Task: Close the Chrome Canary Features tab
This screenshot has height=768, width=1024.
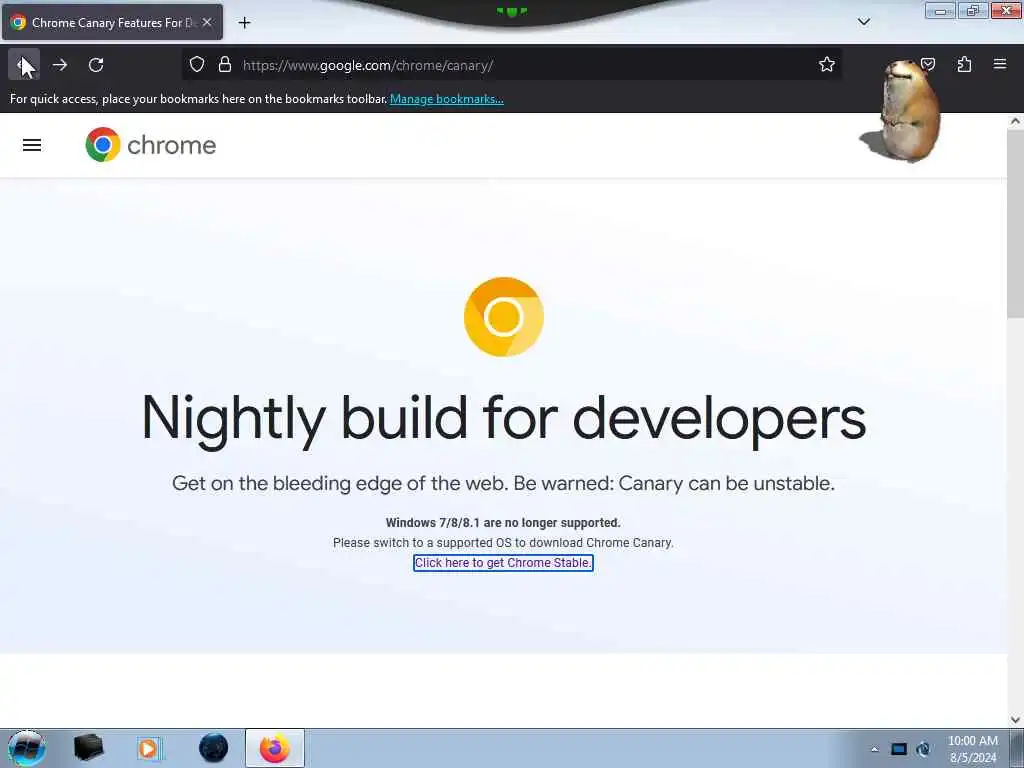Action: (207, 22)
